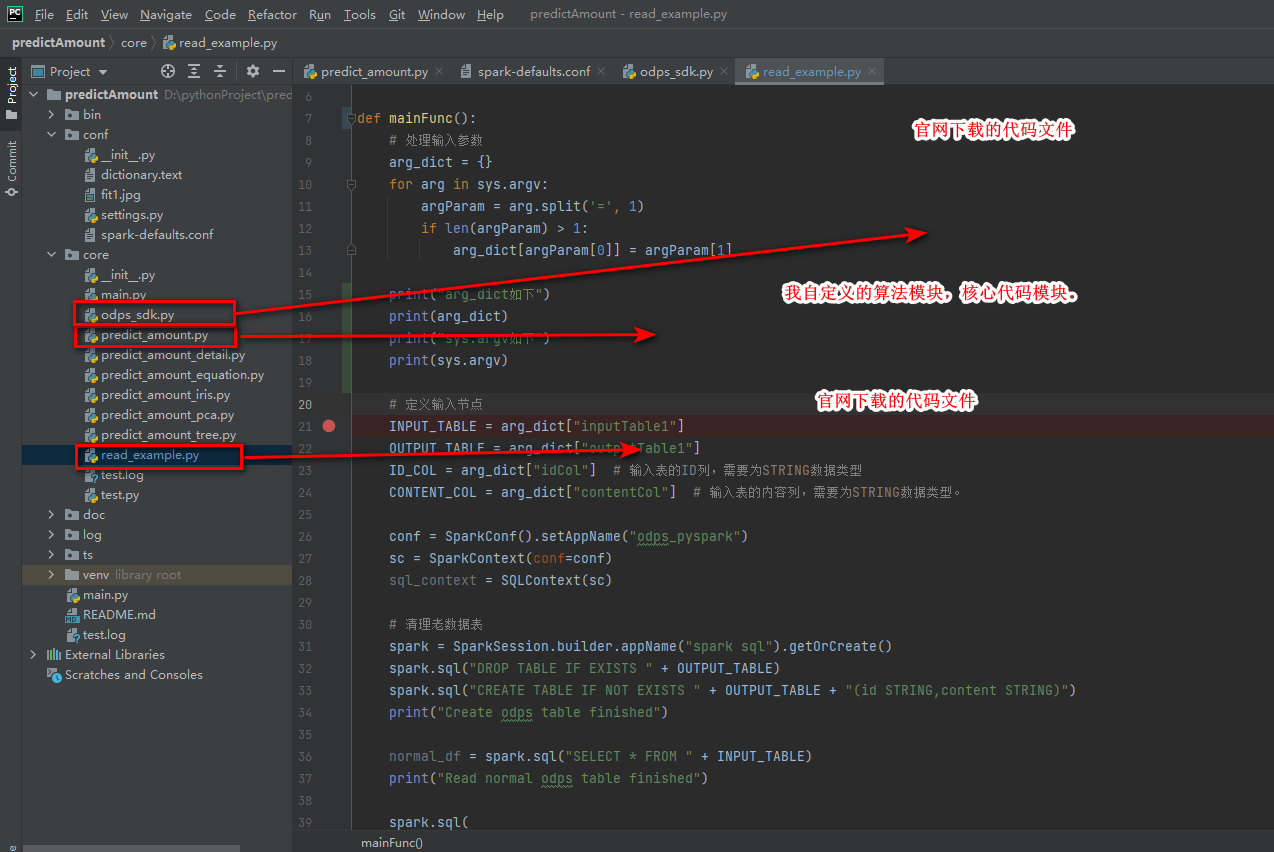The width and height of the screenshot is (1274, 852).
Task: Open the Refactor menu
Action: click(x=272, y=15)
